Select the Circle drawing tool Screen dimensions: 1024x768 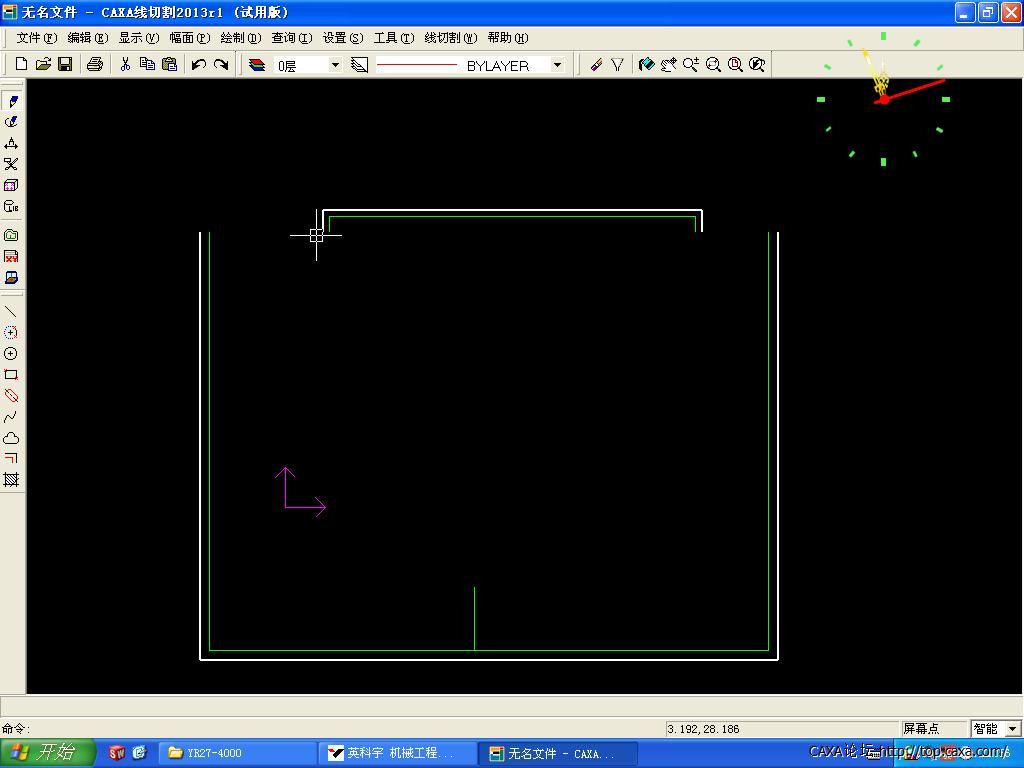(11, 354)
